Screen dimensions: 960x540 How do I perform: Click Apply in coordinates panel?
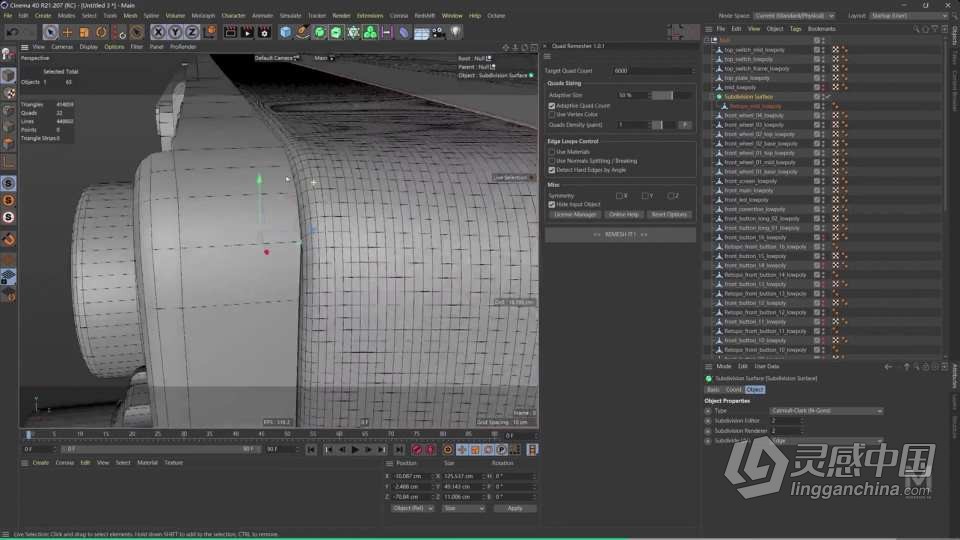[515, 508]
